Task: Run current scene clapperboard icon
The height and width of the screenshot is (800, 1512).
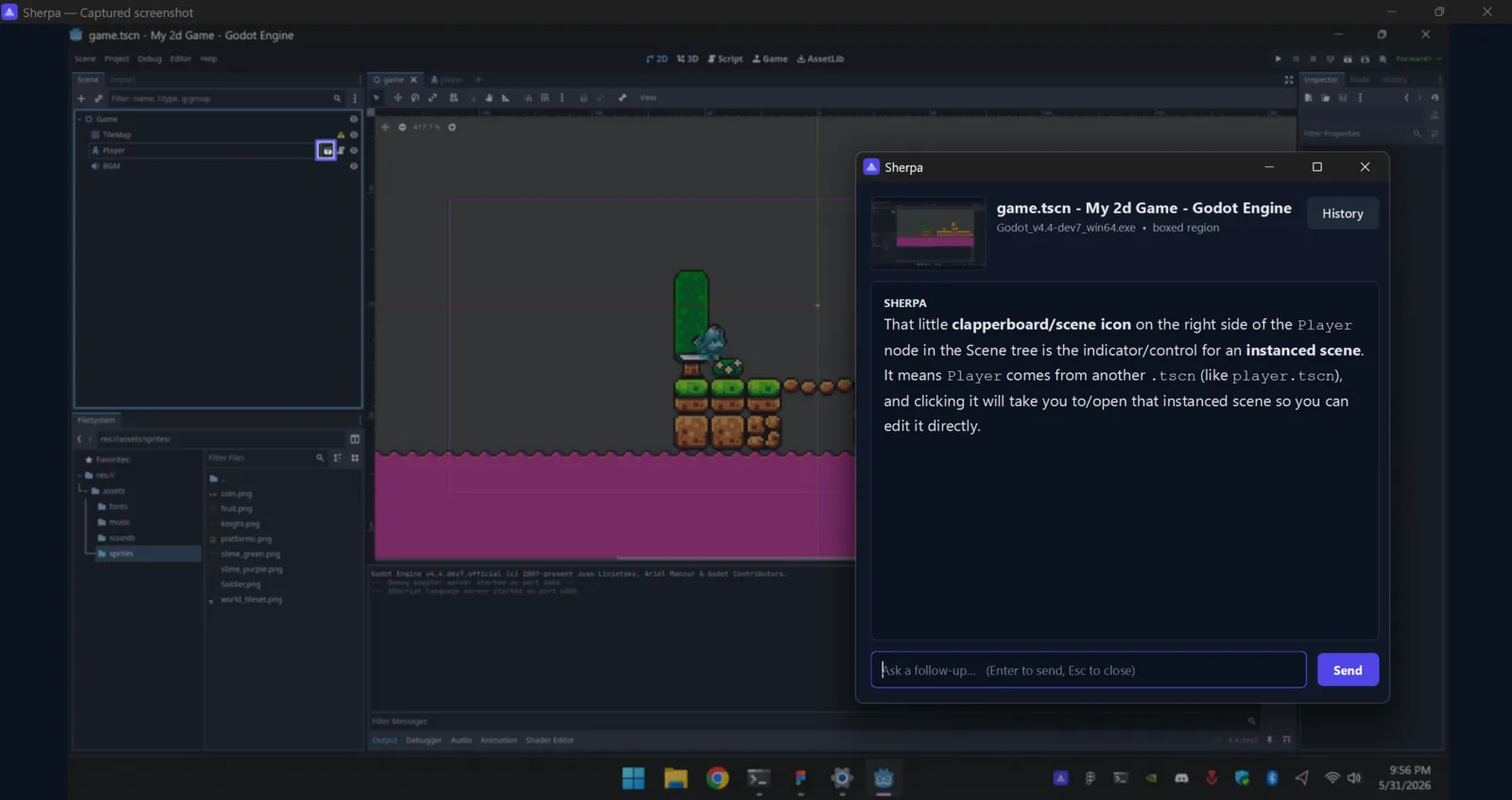Action: pyautogui.click(x=1348, y=59)
